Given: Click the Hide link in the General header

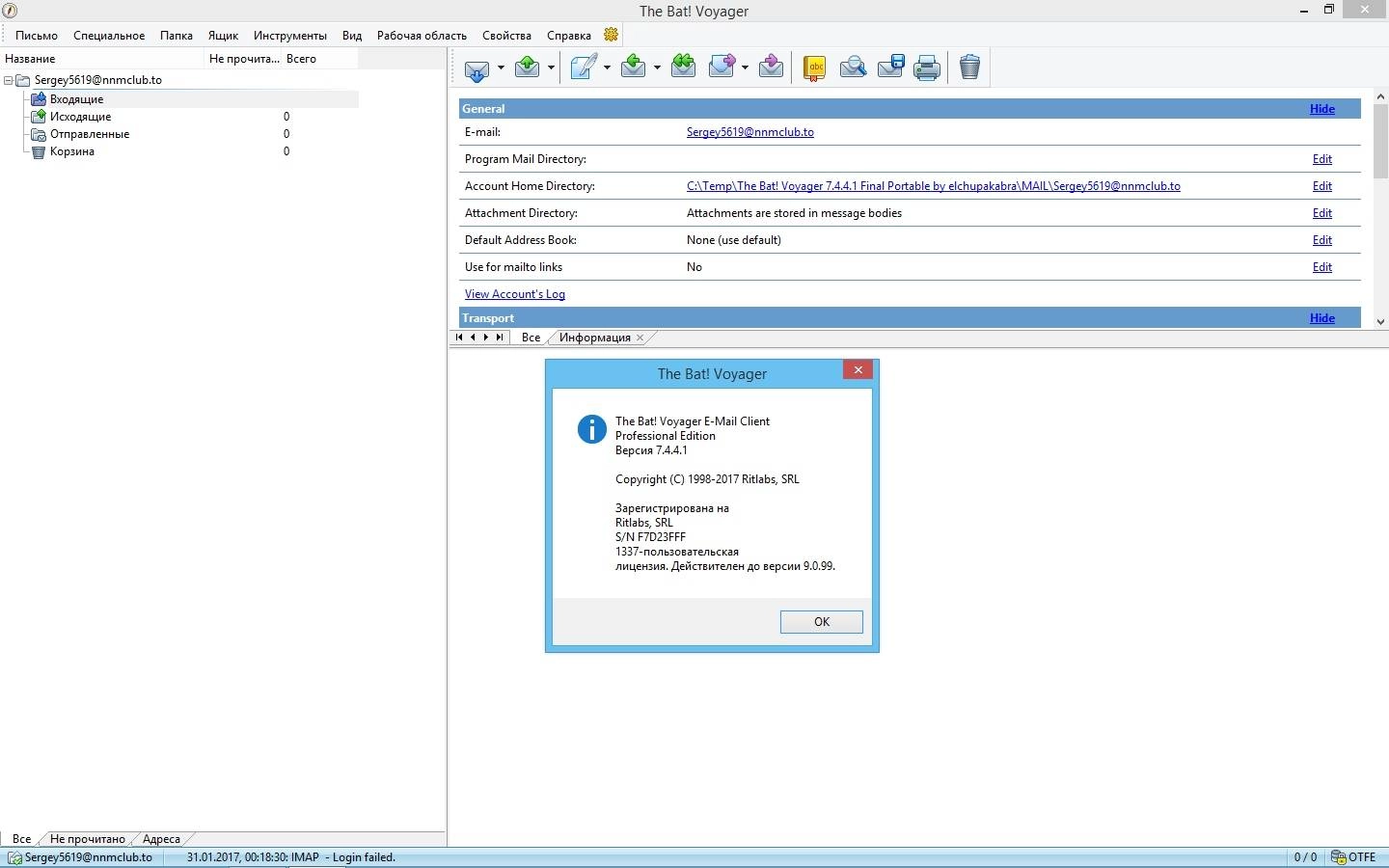Looking at the screenshot, I should (1322, 109).
